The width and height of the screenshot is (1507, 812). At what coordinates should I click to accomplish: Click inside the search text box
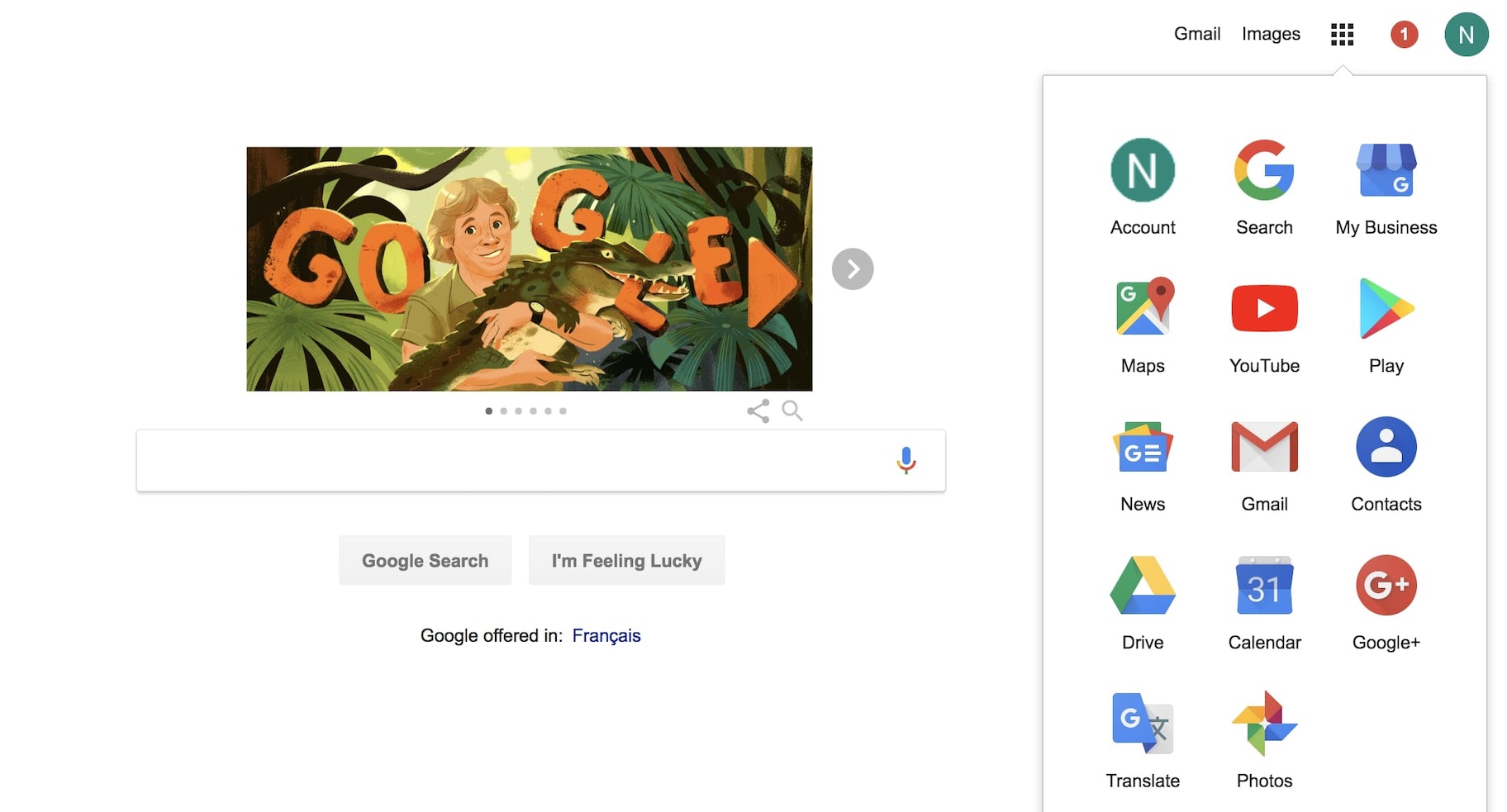click(x=512, y=460)
